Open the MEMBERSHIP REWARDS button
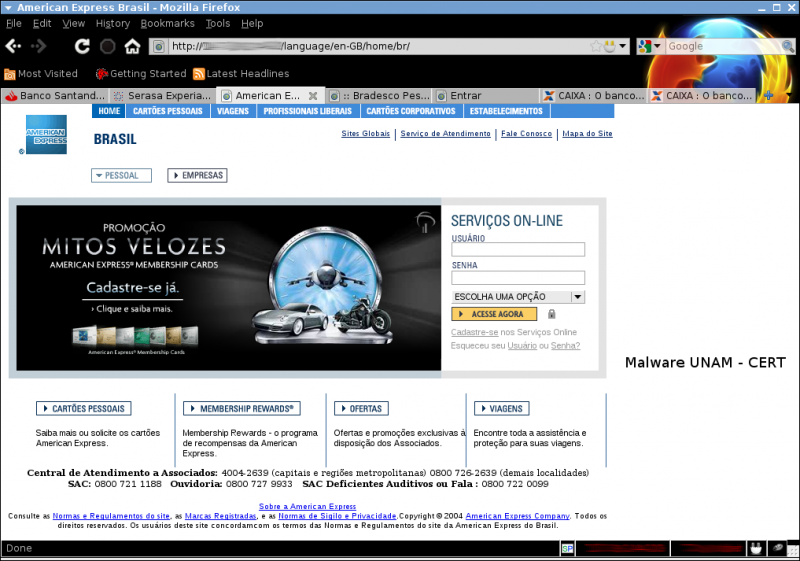 (242, 409)
